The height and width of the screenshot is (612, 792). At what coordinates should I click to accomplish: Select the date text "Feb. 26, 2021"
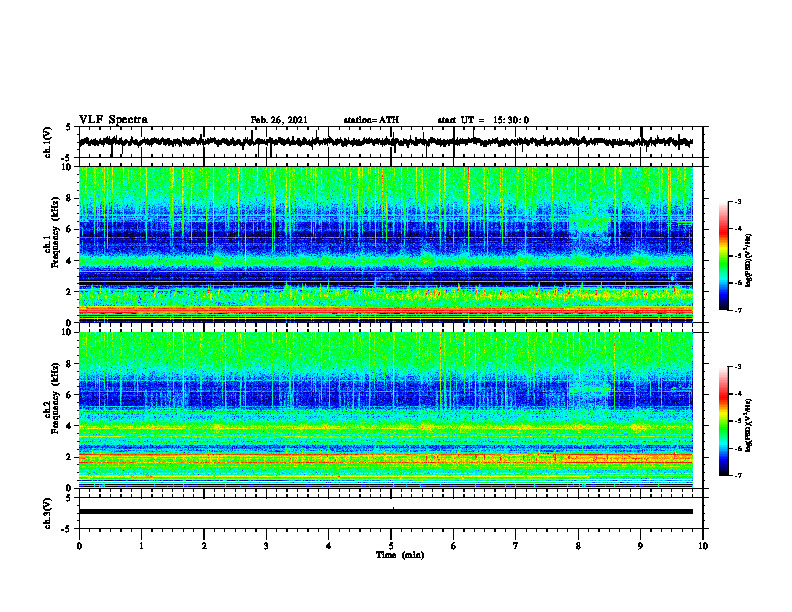[x=279, y=120]
